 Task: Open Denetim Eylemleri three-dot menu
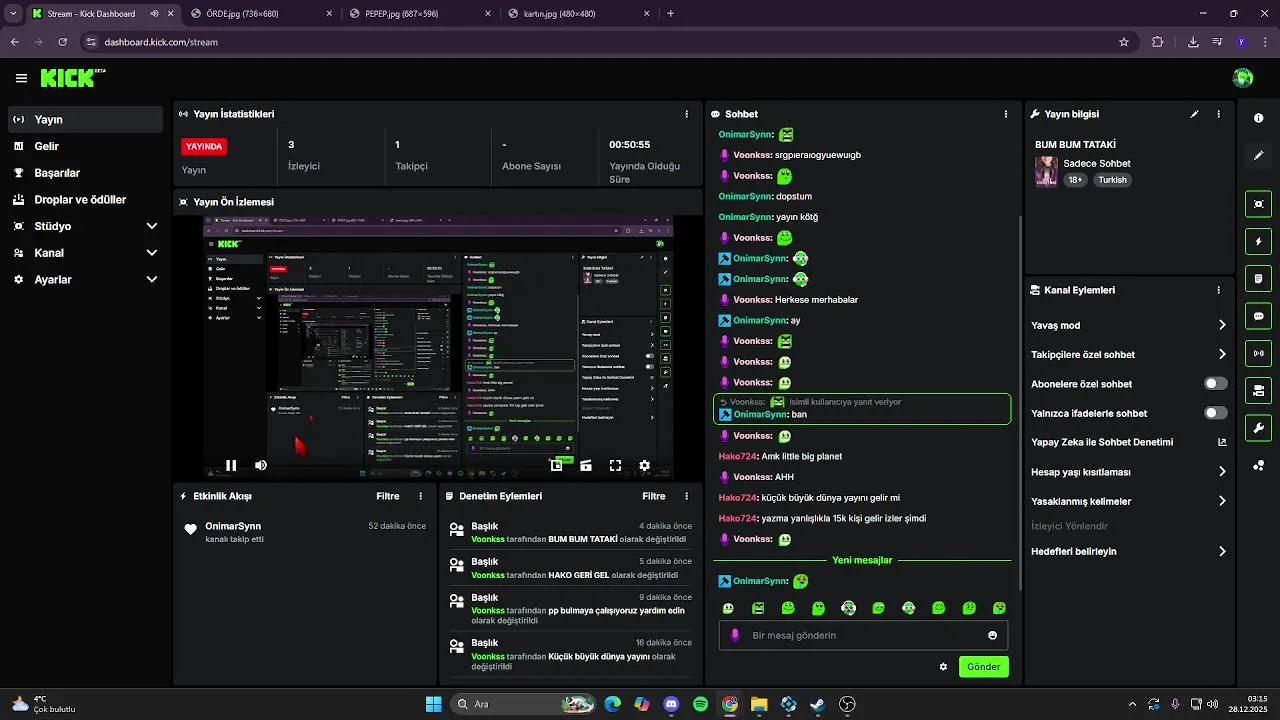click(x=686, y=496)
